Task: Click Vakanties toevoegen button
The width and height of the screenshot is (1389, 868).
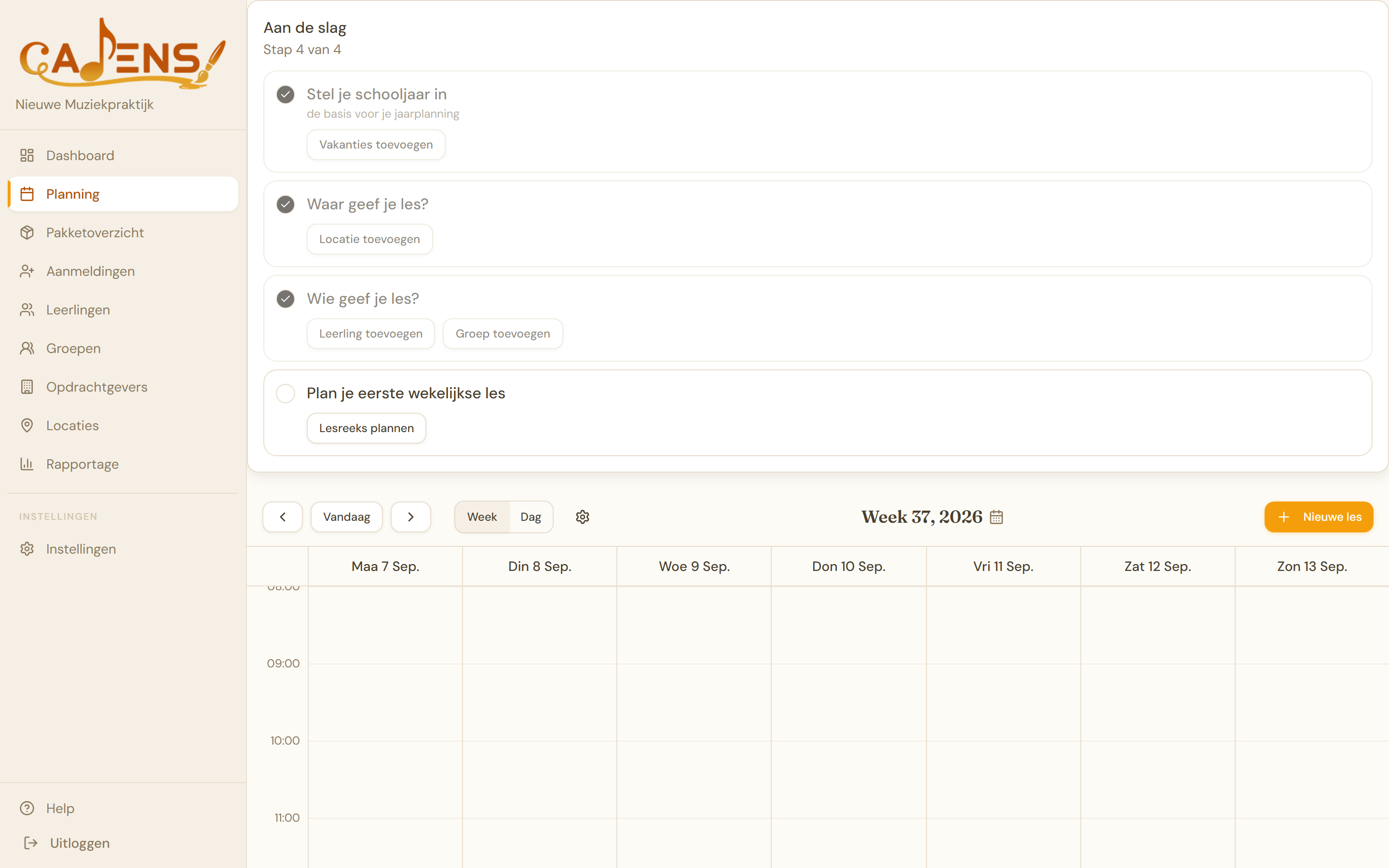Action: tap(376, 145)
